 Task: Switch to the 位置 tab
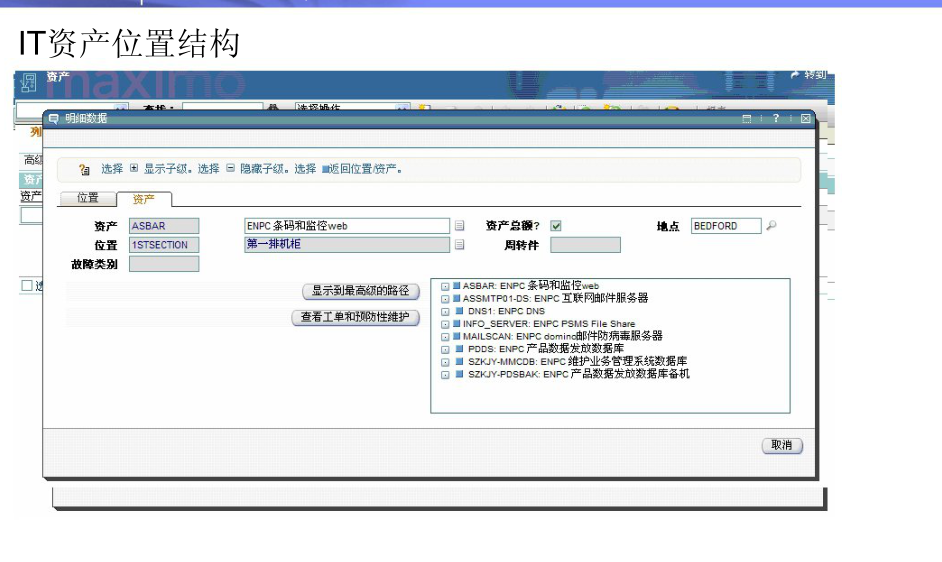point(88,198)
